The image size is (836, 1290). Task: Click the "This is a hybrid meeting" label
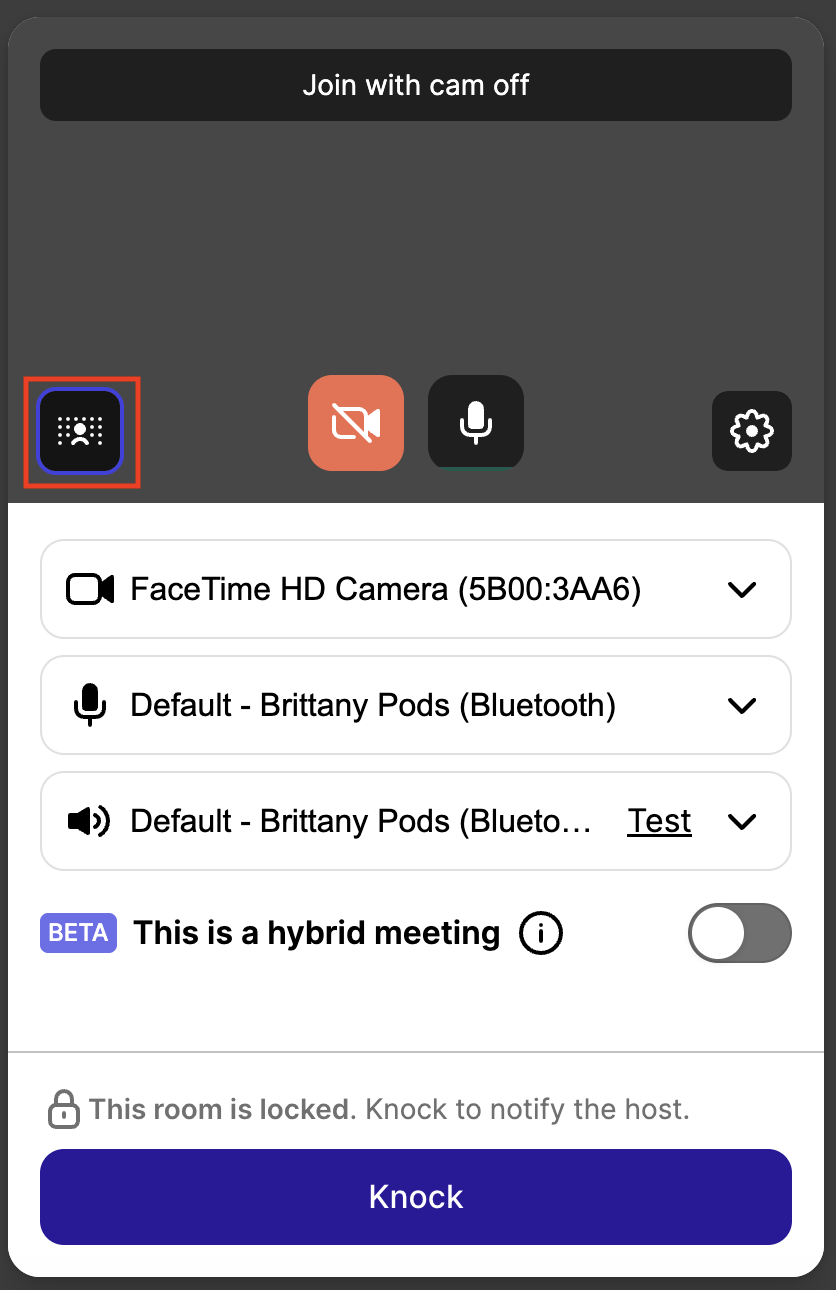[317, 933]
